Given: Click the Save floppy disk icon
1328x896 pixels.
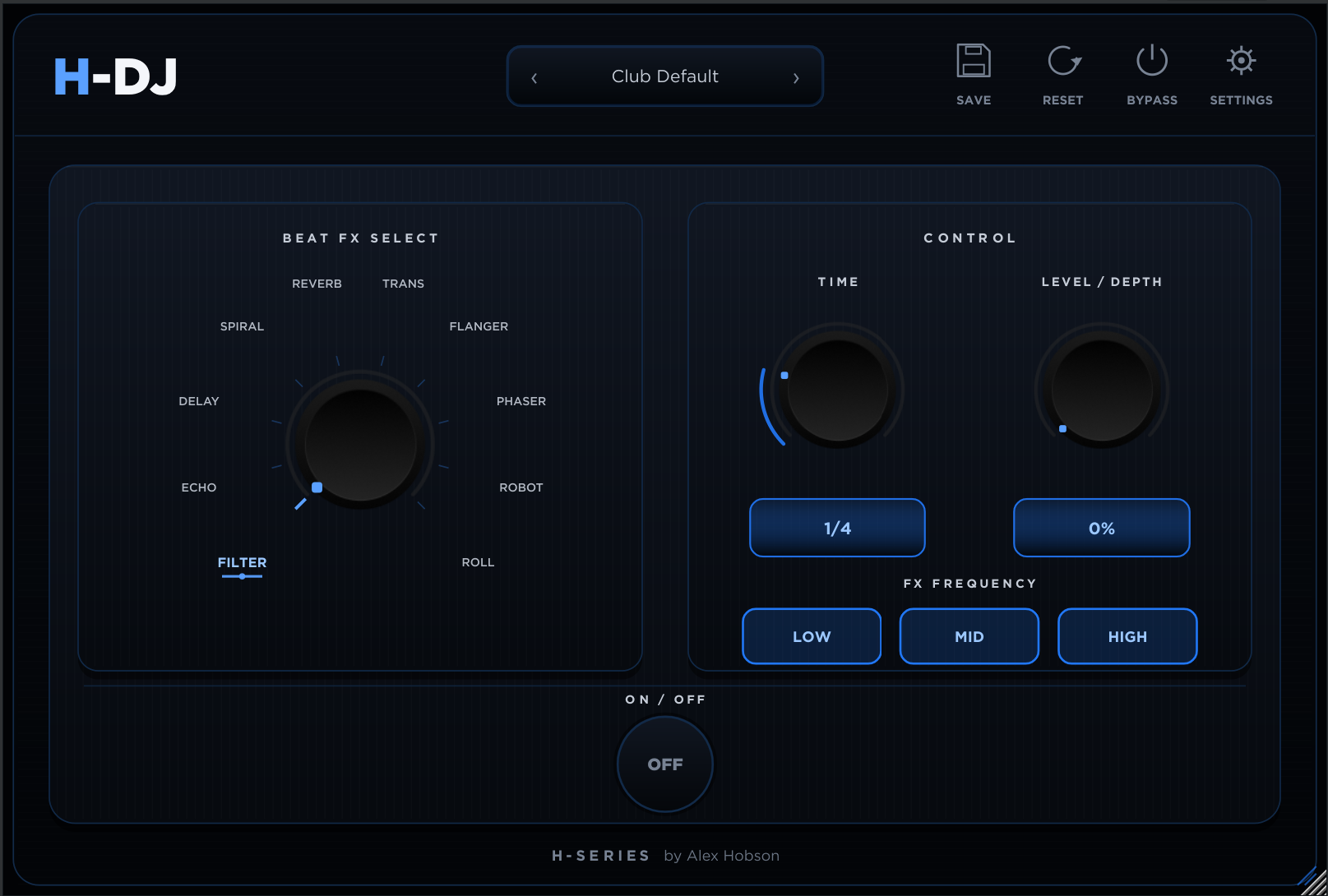Looking at the screenshot, I should pos(974,61).
